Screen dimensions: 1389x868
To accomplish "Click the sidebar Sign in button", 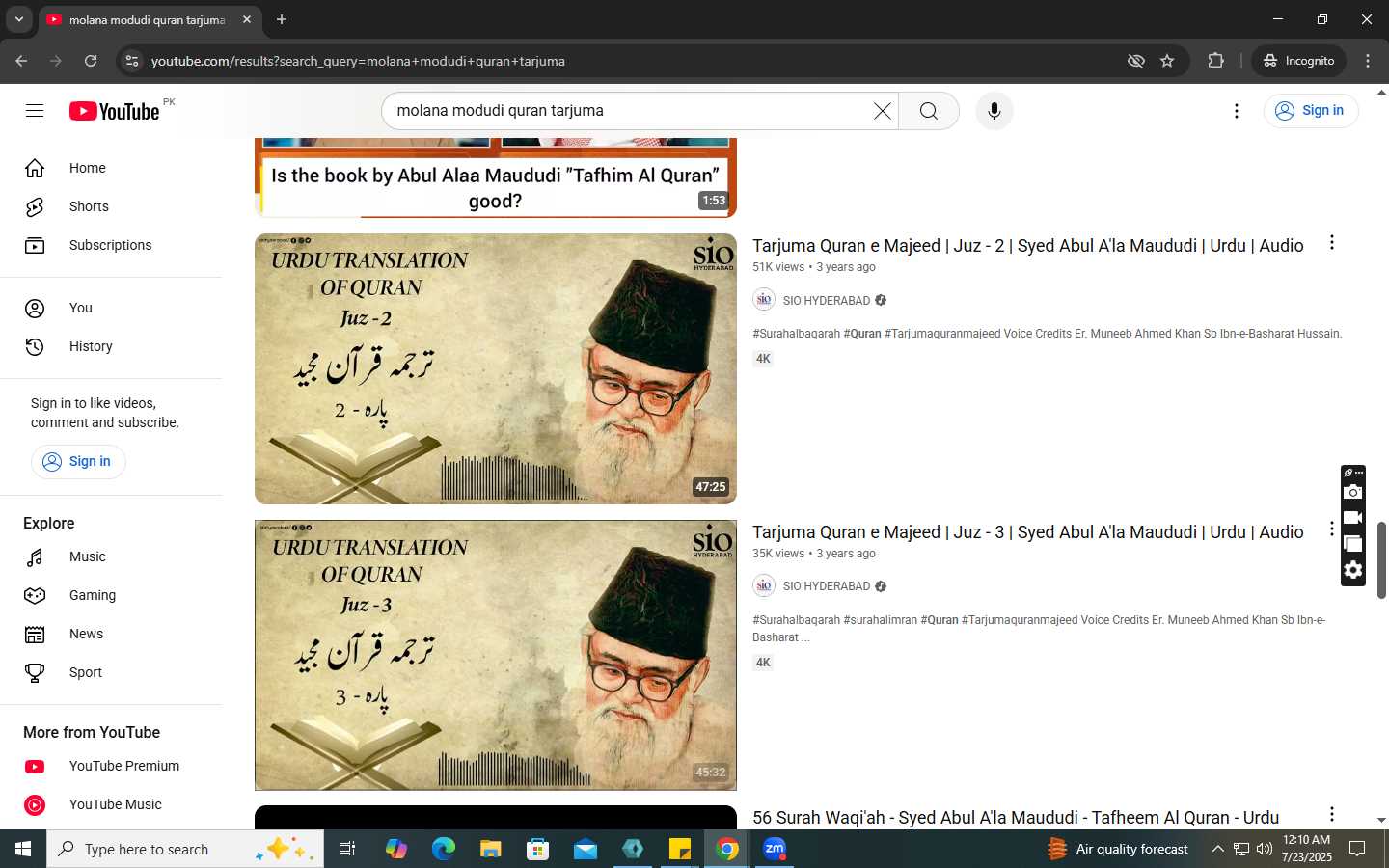I will click(78, 461).
